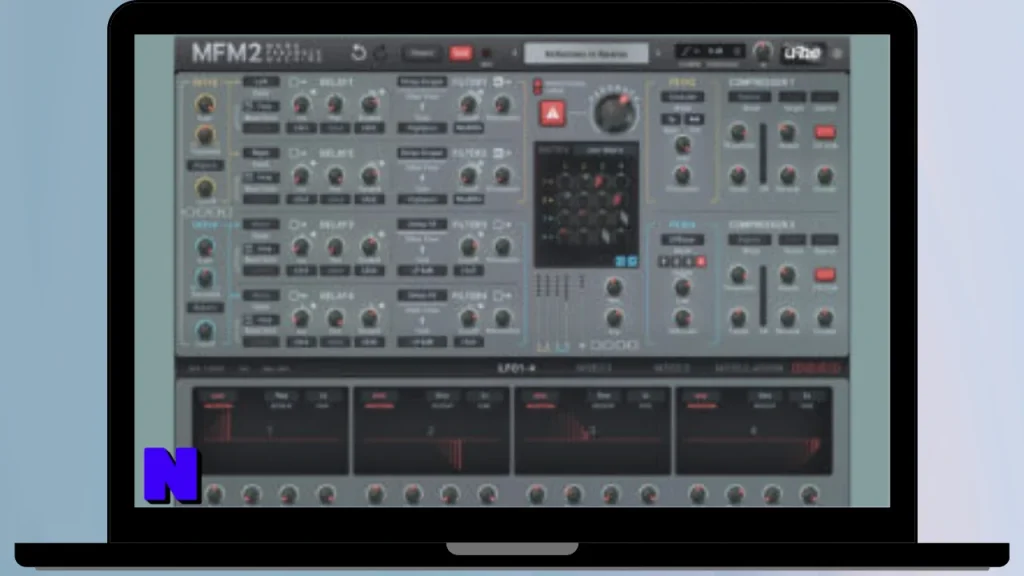Click the link icon next to Delay 3 label

click(297, 225)
